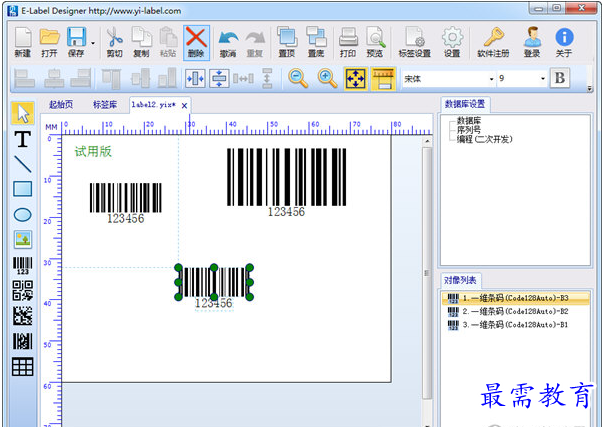Image resolution: width=602 pixels, height=427 pixels.
Task: Select object 2 Code128Auto-B2 in list
Action: click(x=515, y=311)
